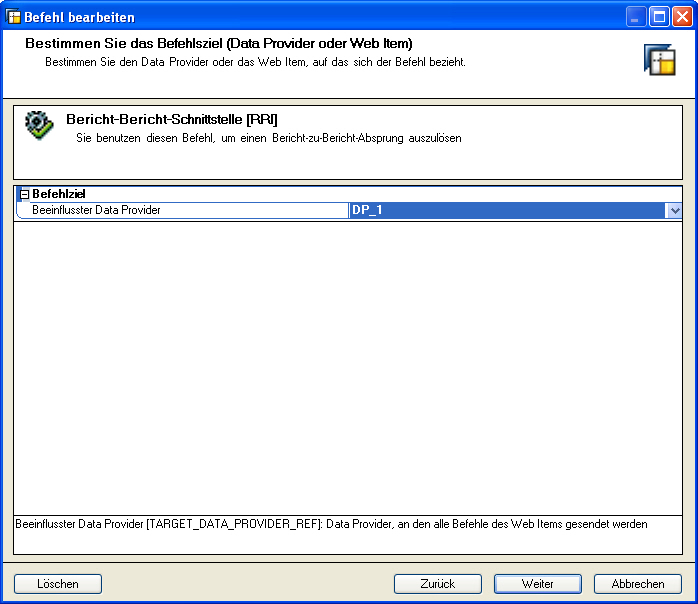Collapse the Befehlziel group

25,195
